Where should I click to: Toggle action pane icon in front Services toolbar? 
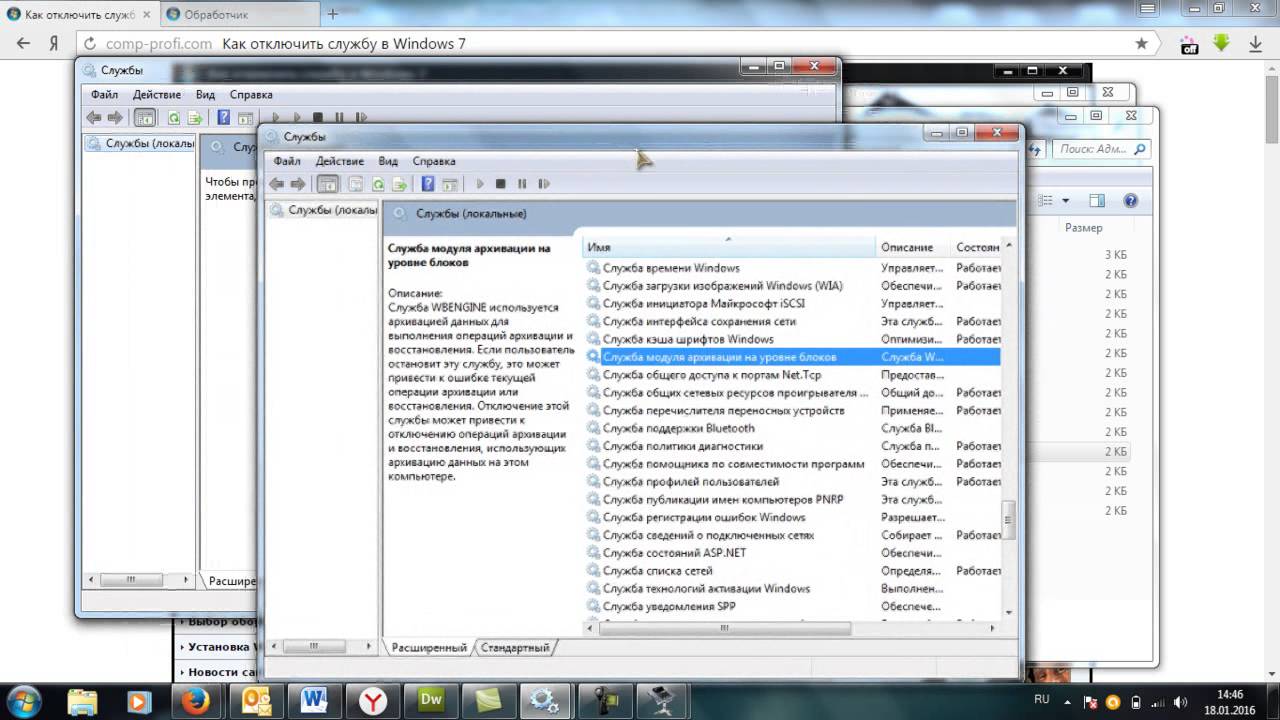pyautogui.click(x=450, y=184)
